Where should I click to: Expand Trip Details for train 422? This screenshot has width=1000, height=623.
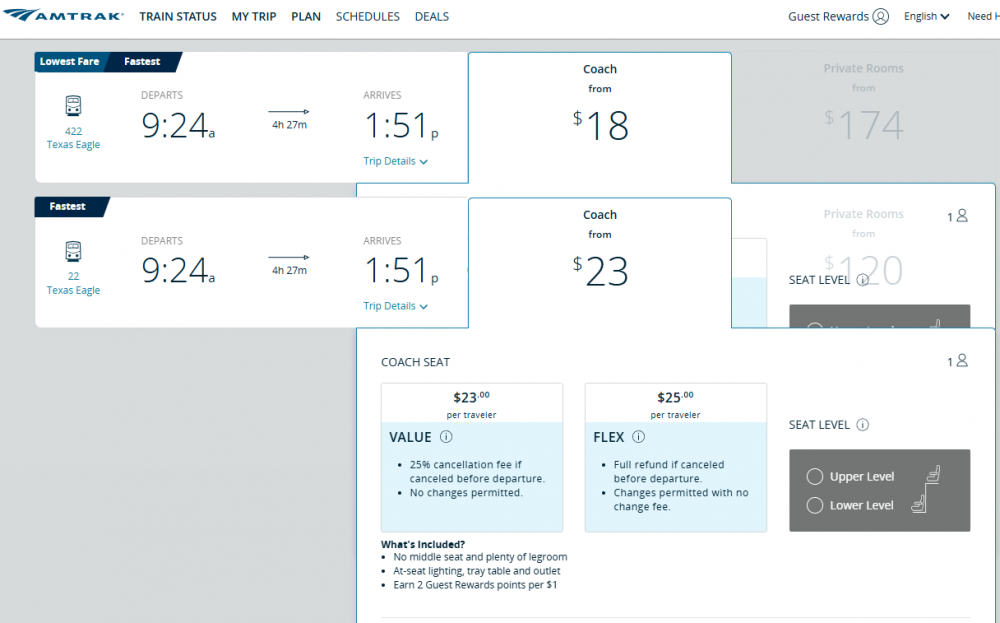tap(395, 161)
